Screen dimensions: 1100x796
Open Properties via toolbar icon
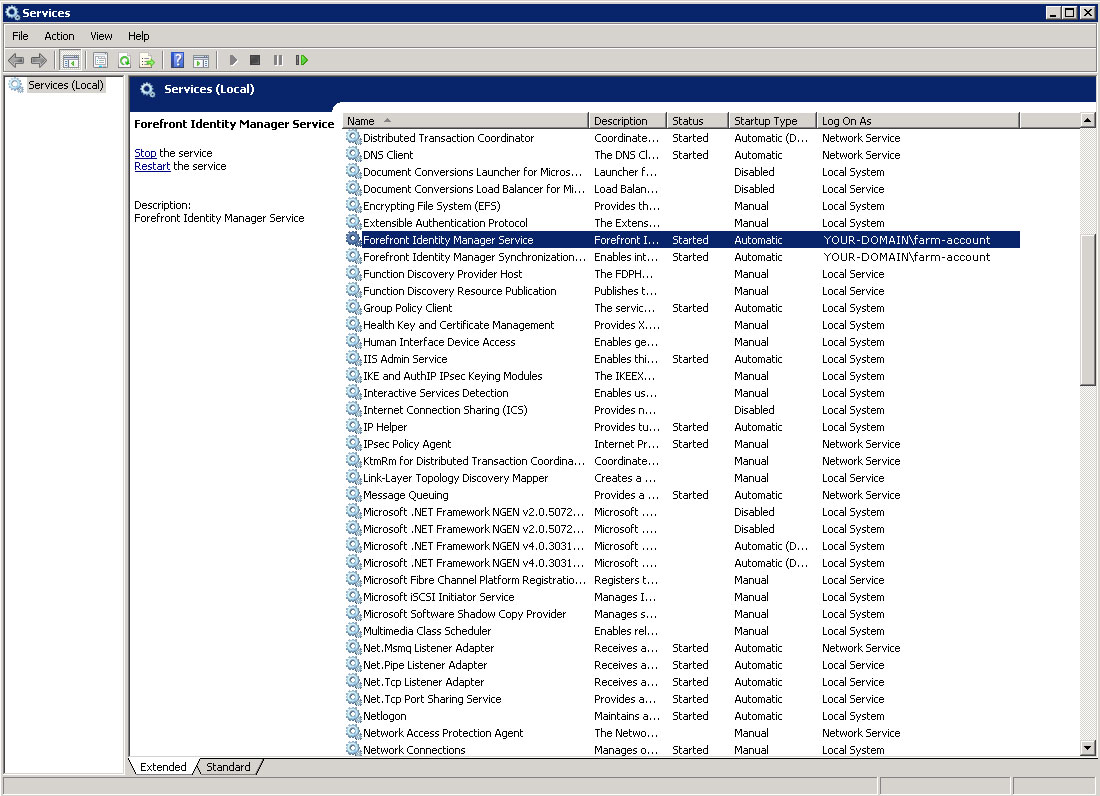tap(100, 60)
